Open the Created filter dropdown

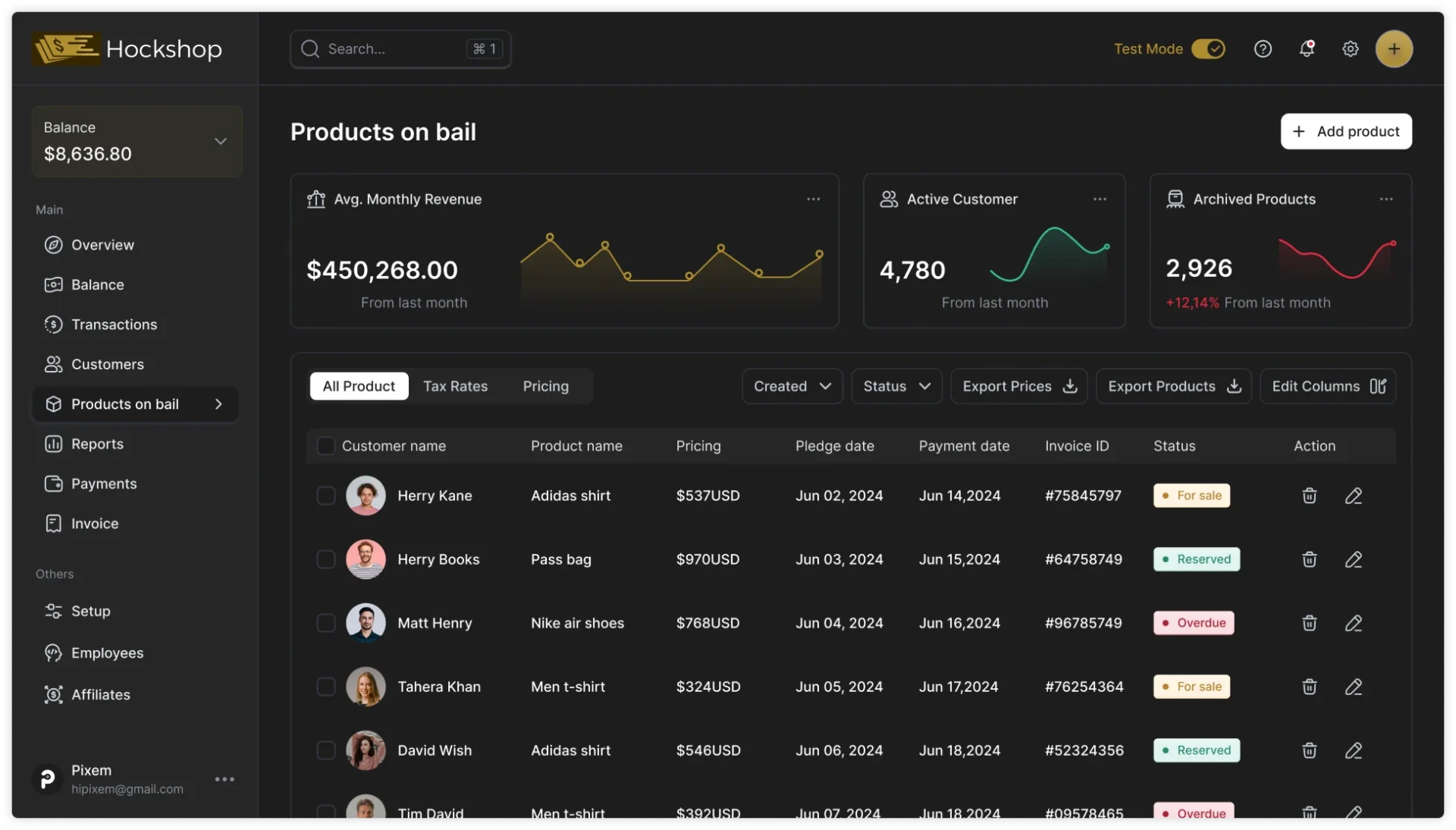[792, 386]
